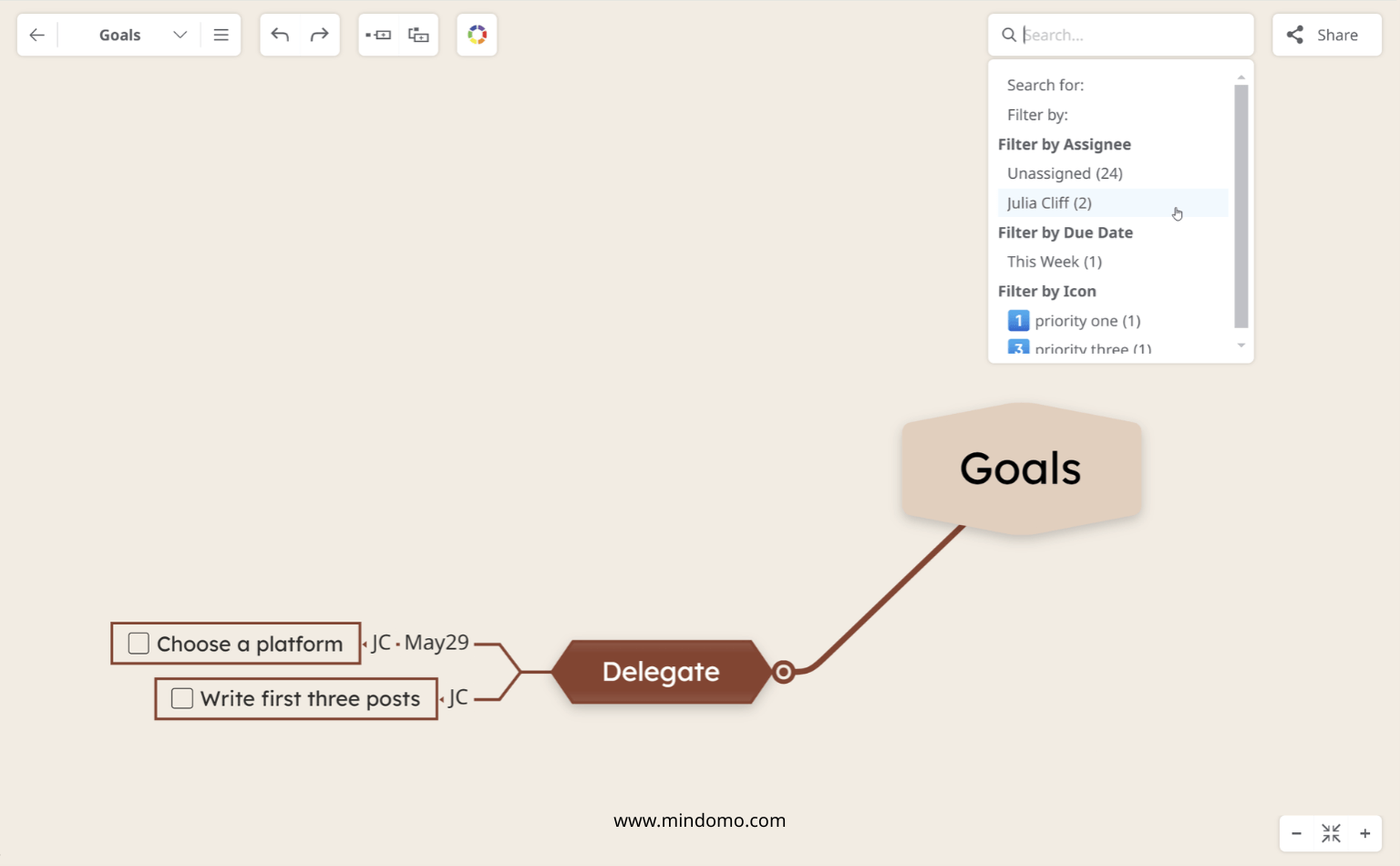Click the Filter by: label
Screen dimensions: 1400x866
1037,115
